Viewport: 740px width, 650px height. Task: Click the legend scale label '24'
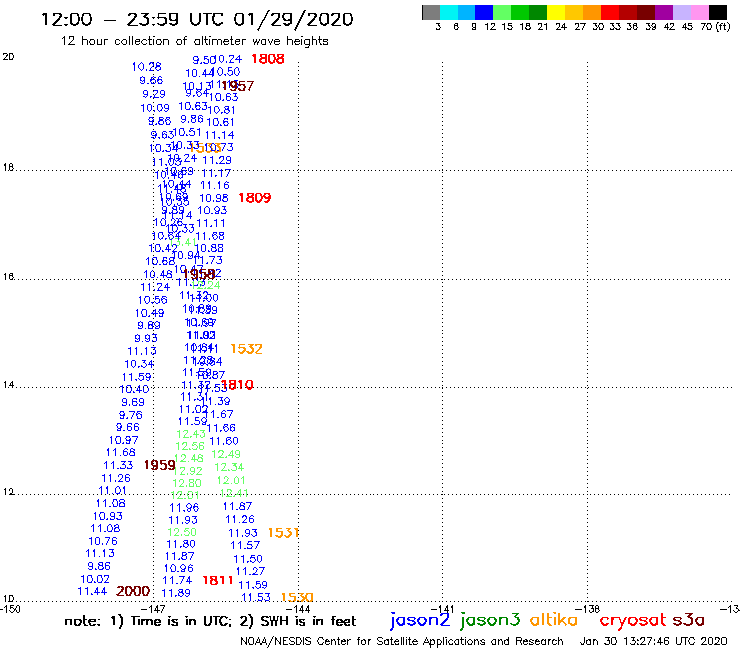[x=561, y=27]
